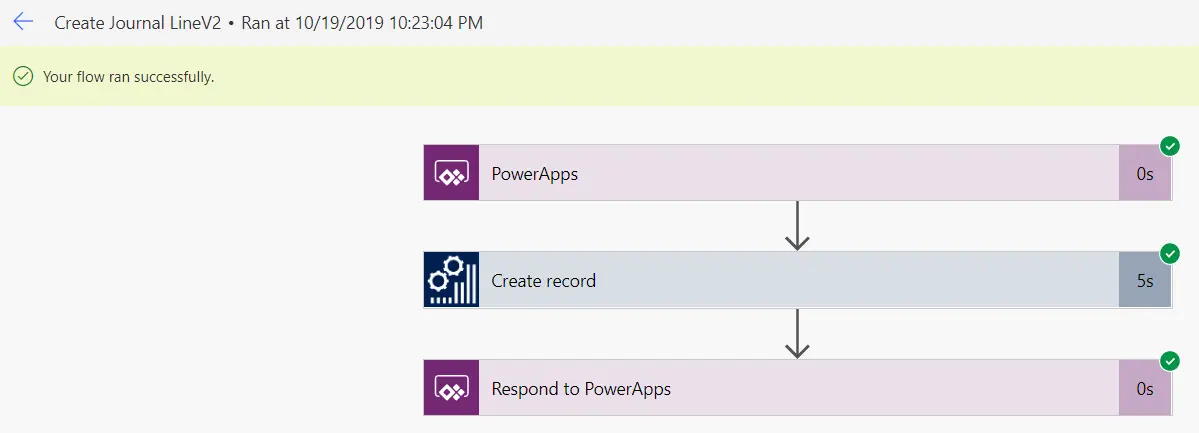This screenshot has width=1199, height=433.
Task: Click the green checkmark on Respond to PowerApps
Action: 1170,361
